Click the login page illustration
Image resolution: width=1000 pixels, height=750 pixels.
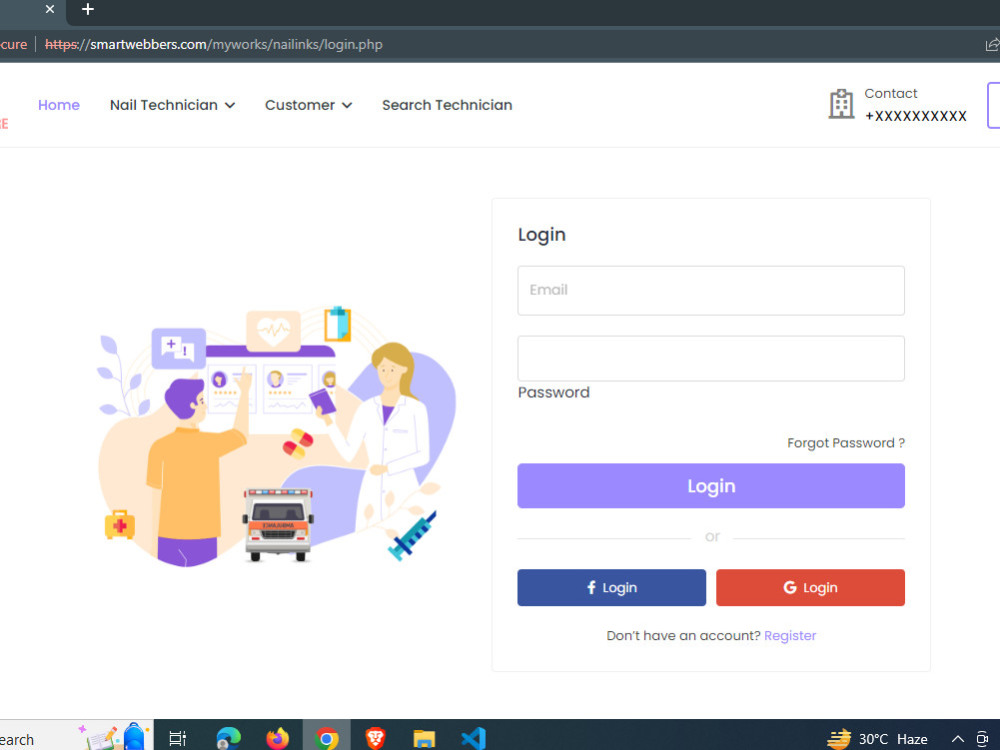tap(277, 437)
